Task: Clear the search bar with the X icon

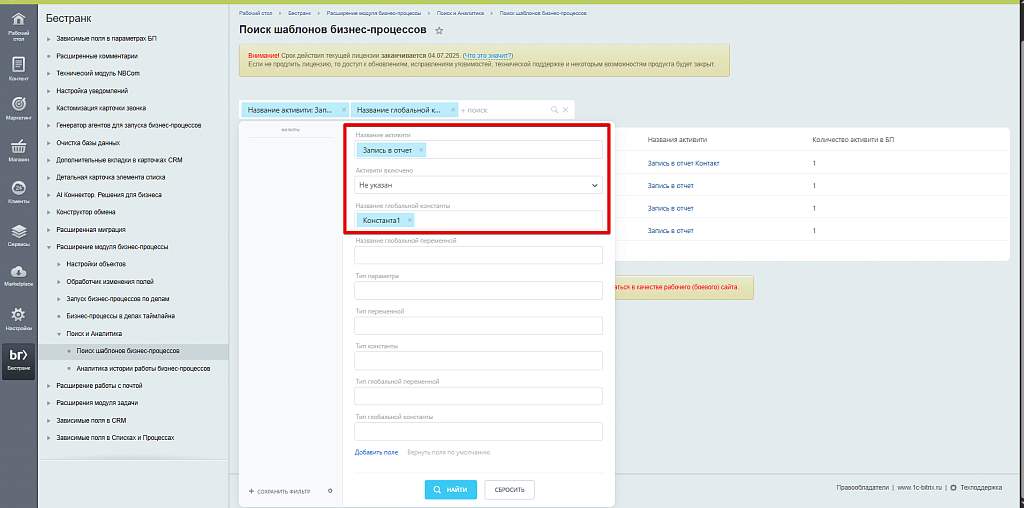Action: [x=565, y=109]
